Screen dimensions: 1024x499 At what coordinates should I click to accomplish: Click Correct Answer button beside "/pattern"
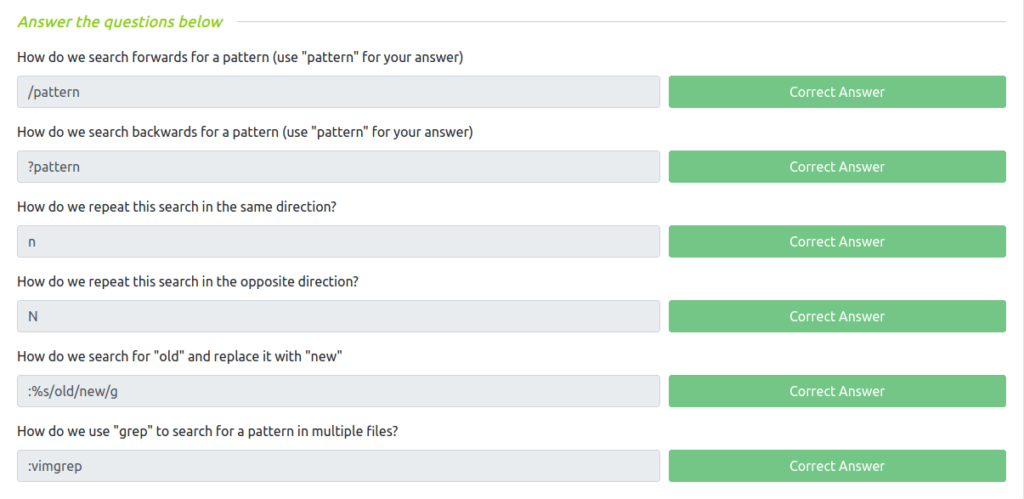click(837, 92)
